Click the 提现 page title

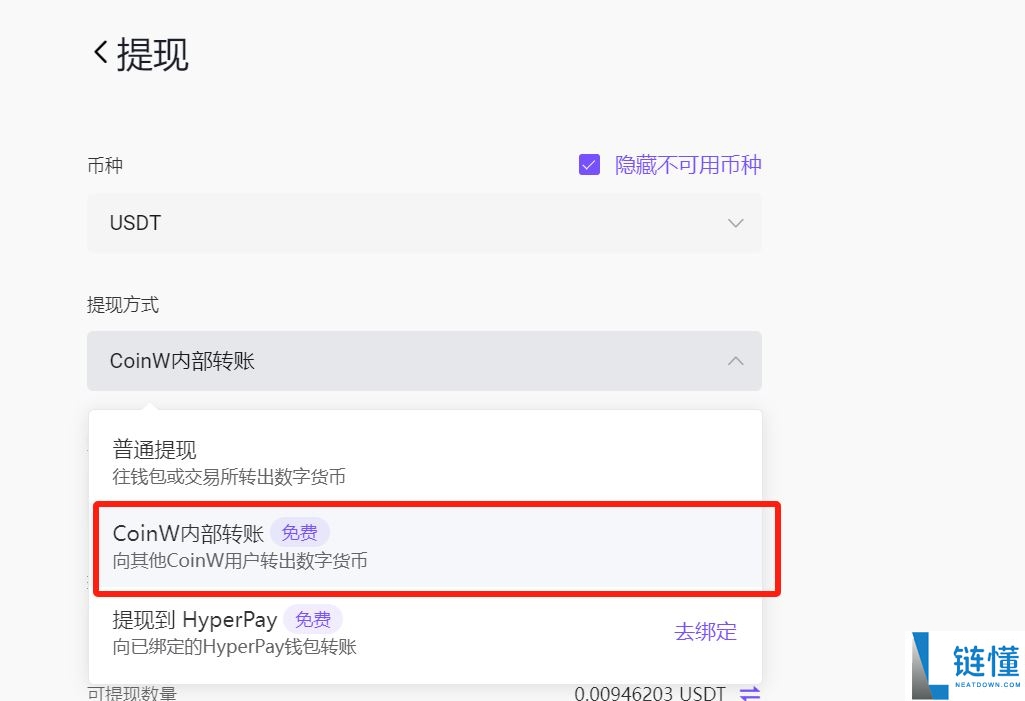(152, 54)
